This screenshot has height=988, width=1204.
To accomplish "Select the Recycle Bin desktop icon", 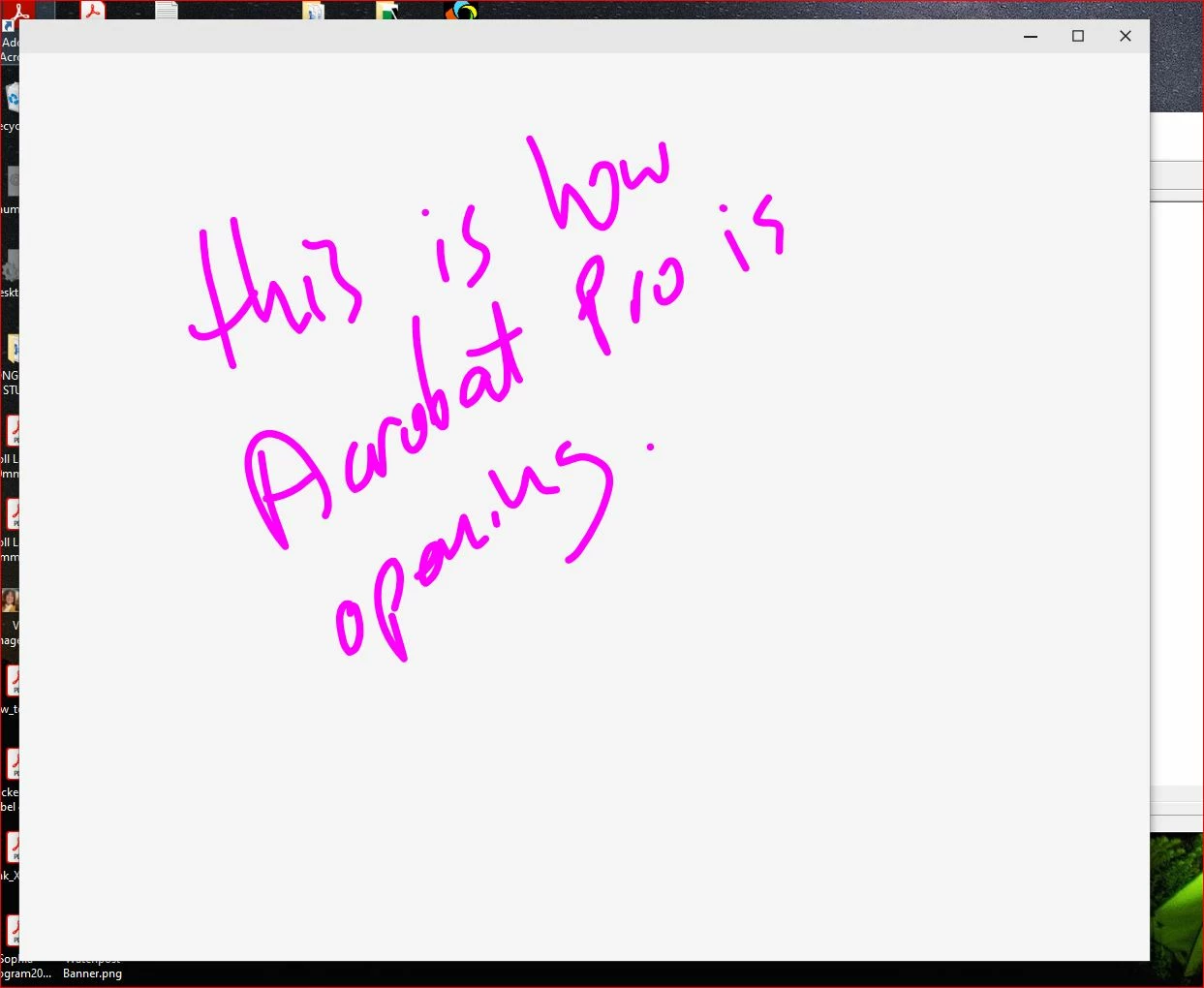I will [12, 98].
